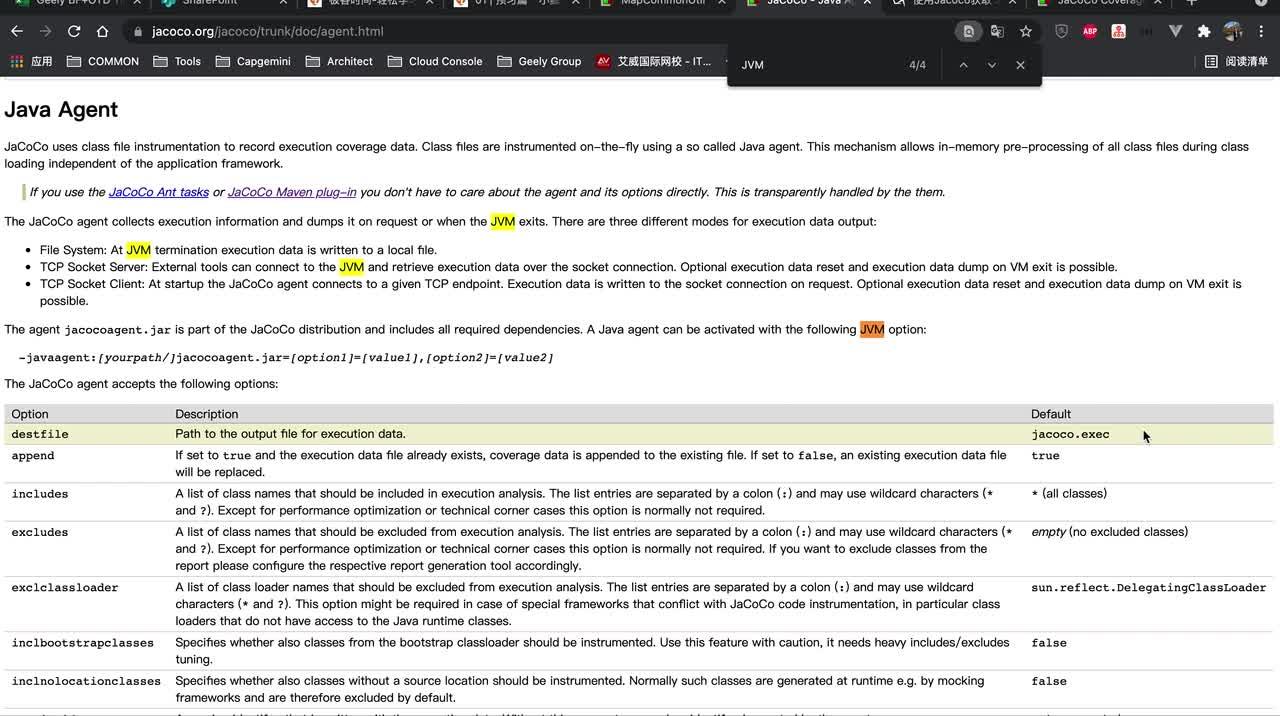Open the 艾威国际网校 bookmark
This screenshot has height=716, width=1280.
654,61
